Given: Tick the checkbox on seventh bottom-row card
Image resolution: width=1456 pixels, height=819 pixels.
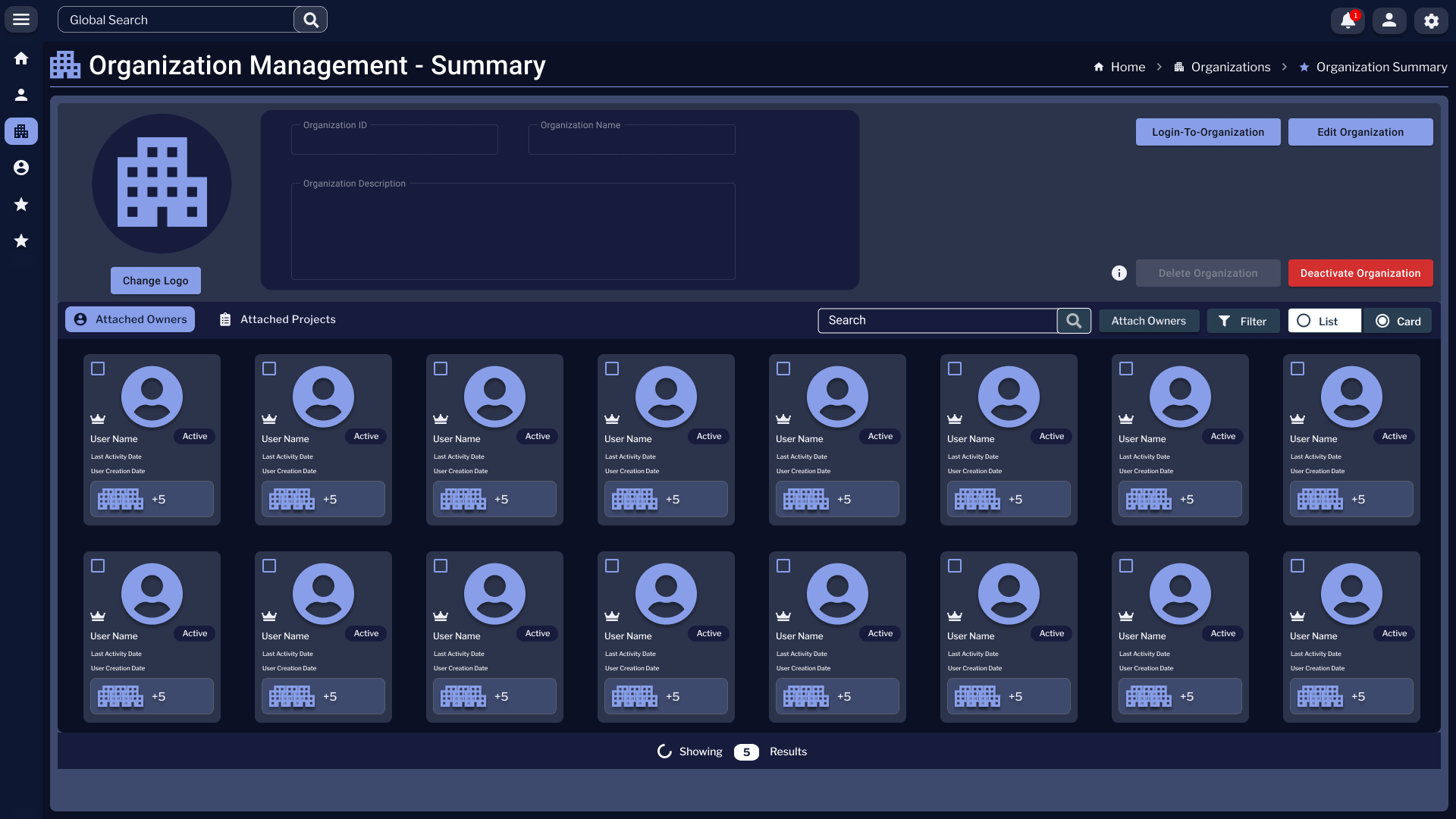Looking at the screenshot, I should [x=1126, y=566].
